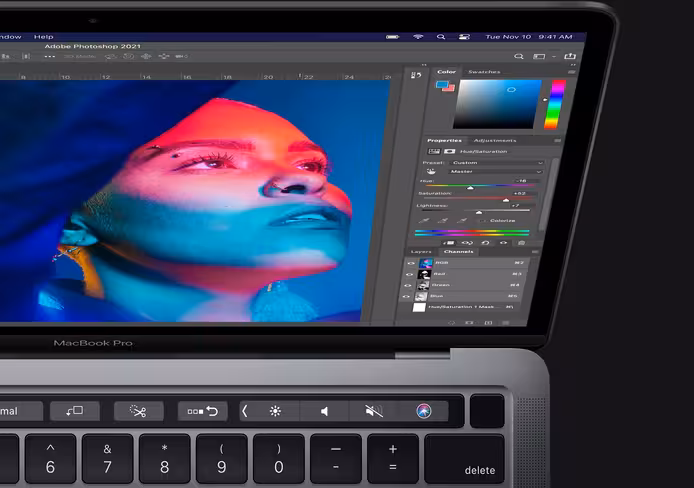The image size is (694, 488).
Task: Toggle visibility of the Blue channel
Action: point(406,296)
